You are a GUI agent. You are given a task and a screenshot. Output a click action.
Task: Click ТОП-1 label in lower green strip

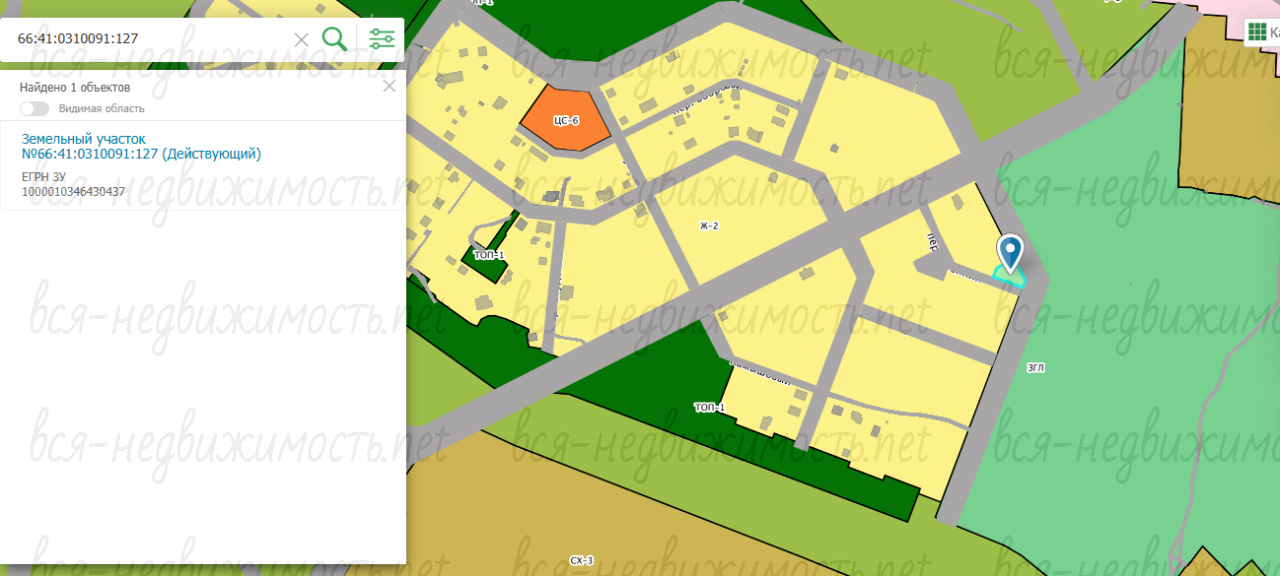[x=709, y=408]
